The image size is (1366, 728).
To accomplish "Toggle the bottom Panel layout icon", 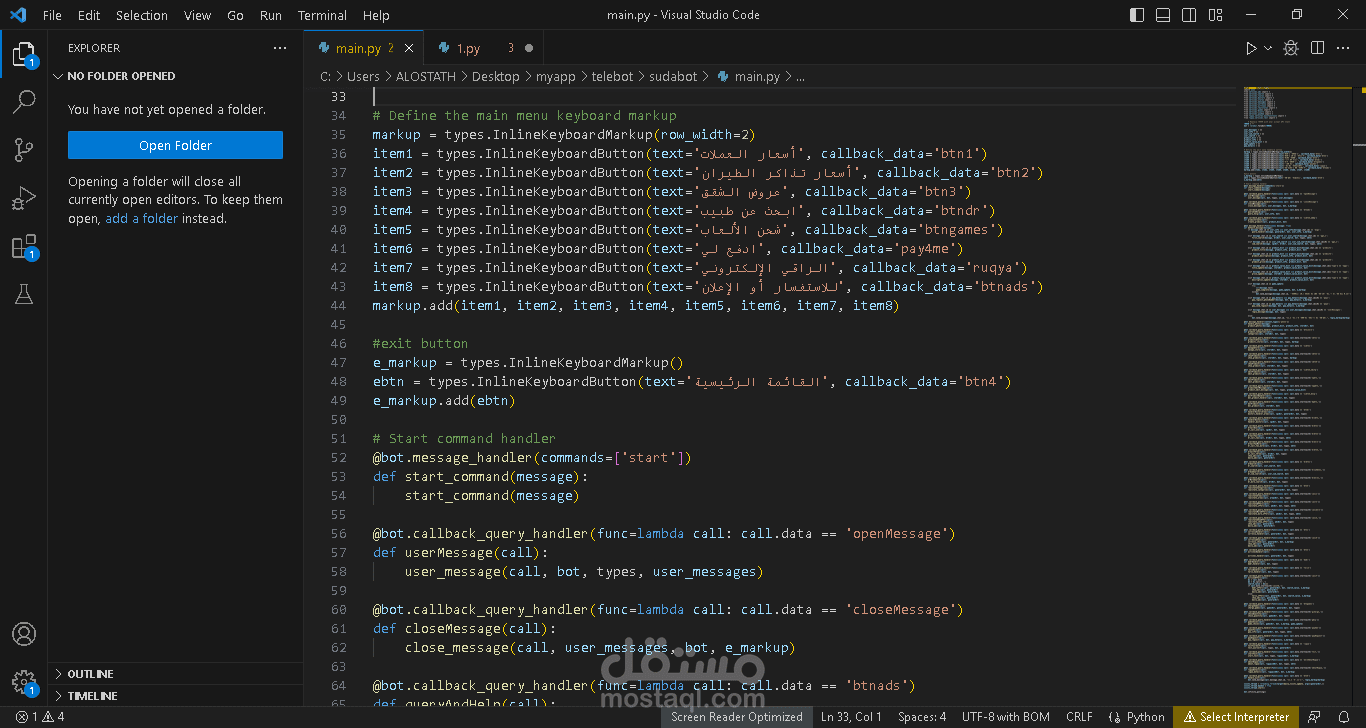I will click(x=1161, y=15).
